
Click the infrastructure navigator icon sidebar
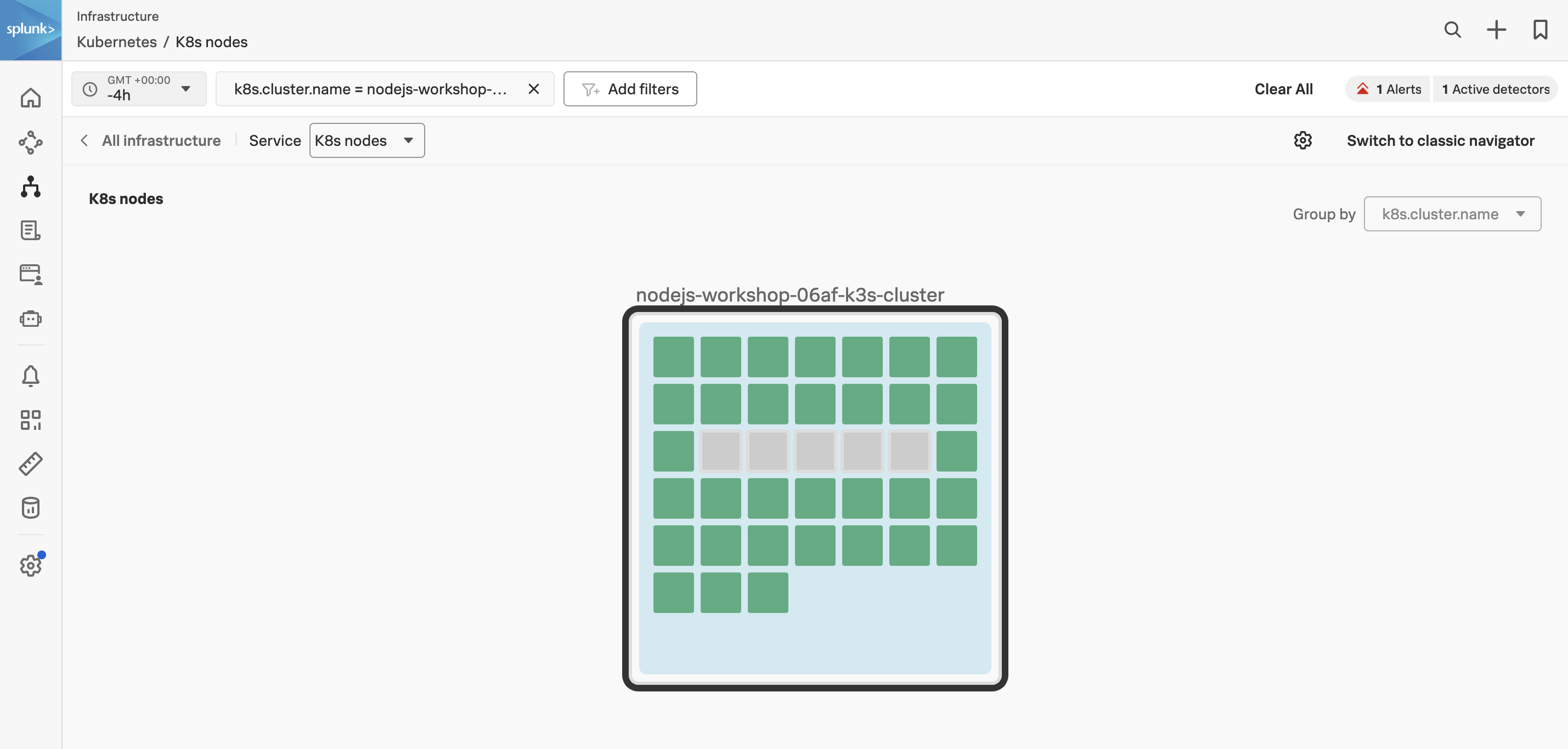click(30, 185)
